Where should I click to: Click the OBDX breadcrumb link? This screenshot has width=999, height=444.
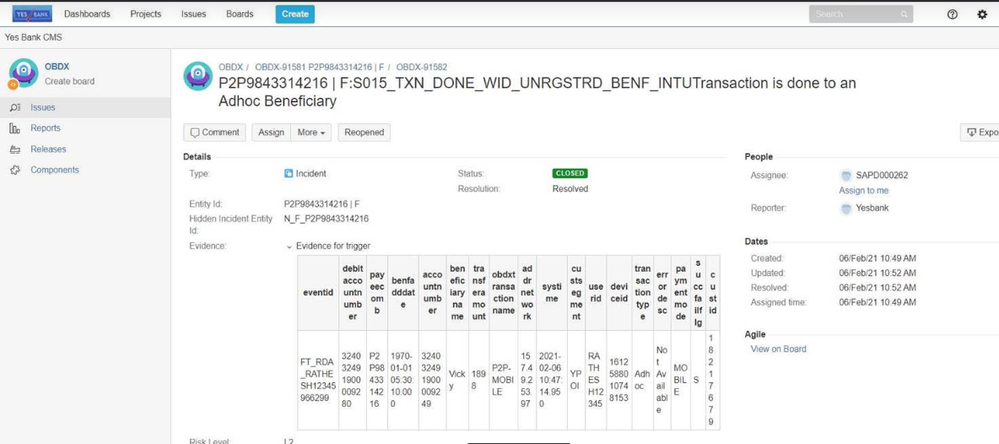231,67
